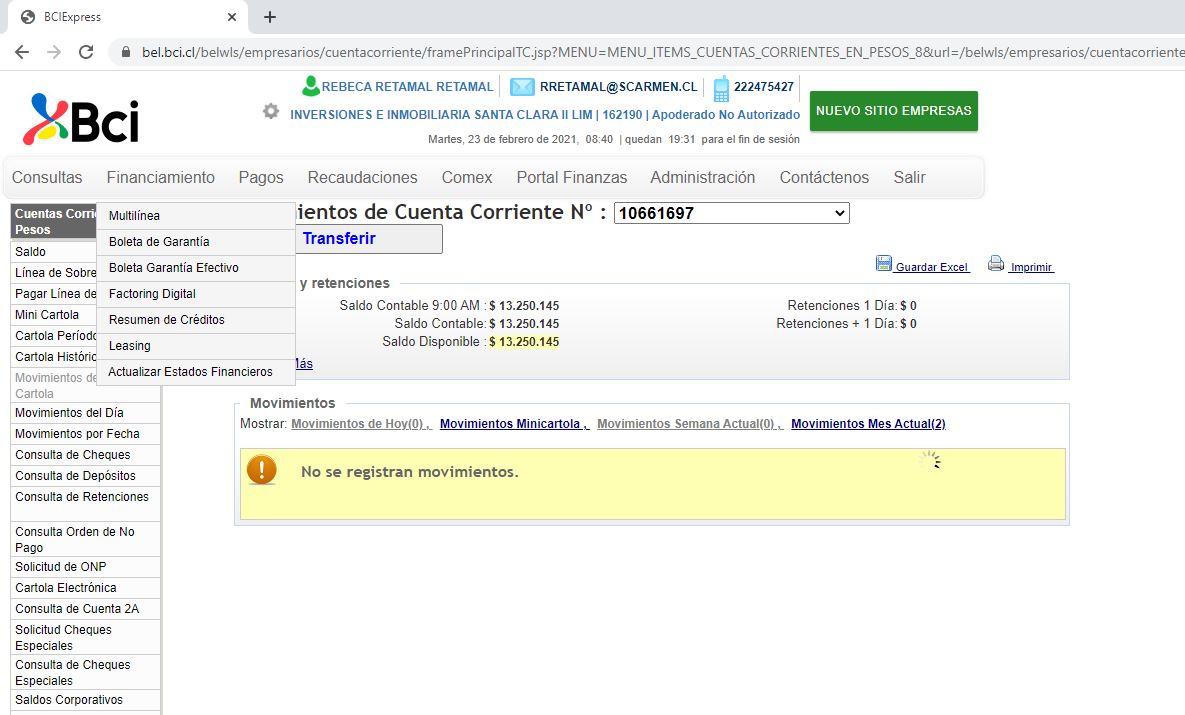Viewport: 1185px width, 715px height.
Task: Expand the Administración menu
Action: click(702, 177)
